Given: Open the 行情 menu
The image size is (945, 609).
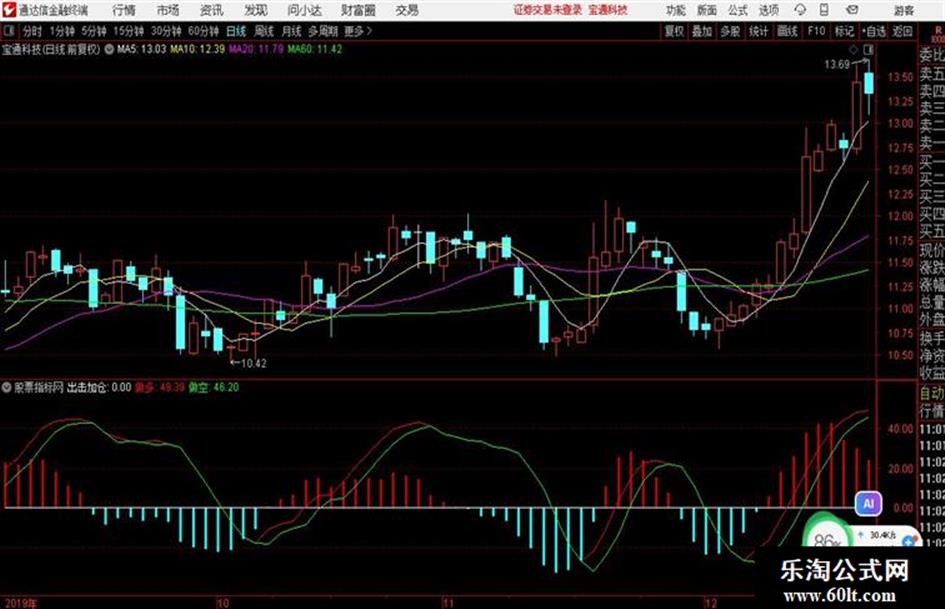Looking at the screenshot, I should [x=124, y=10].
